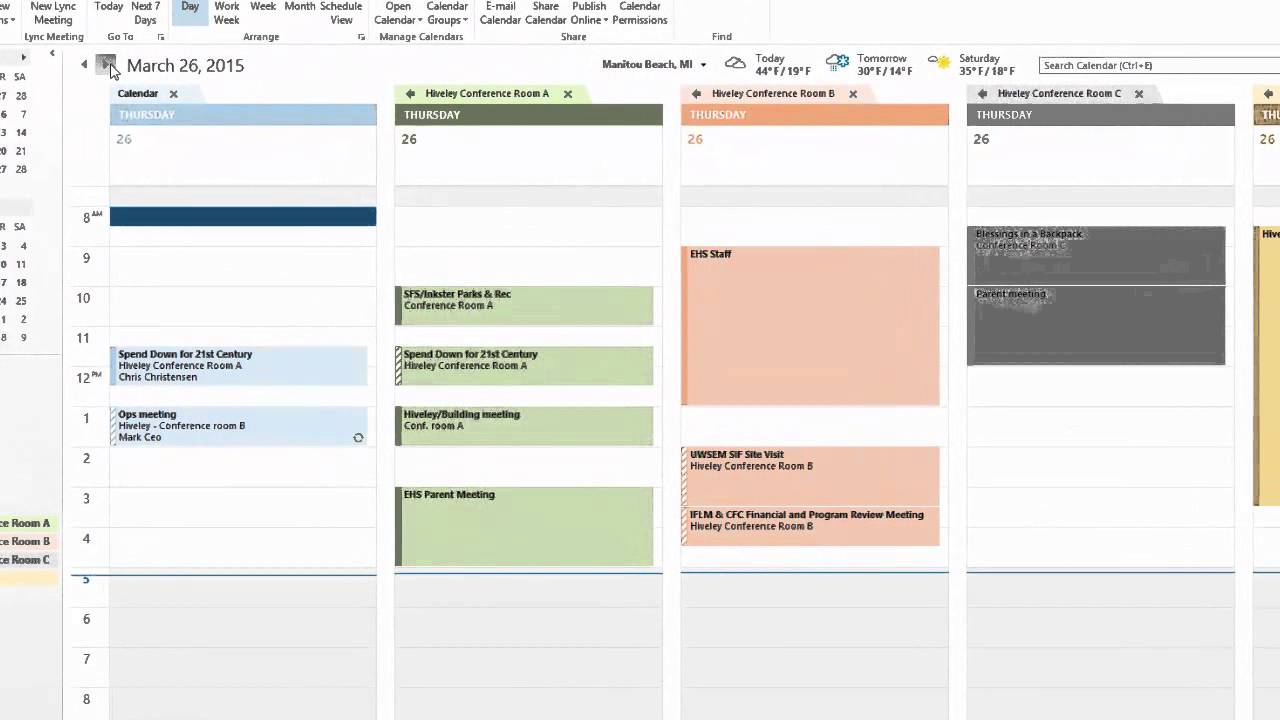Select Hiveley Conference Room A tab

[x=487, y=94]
